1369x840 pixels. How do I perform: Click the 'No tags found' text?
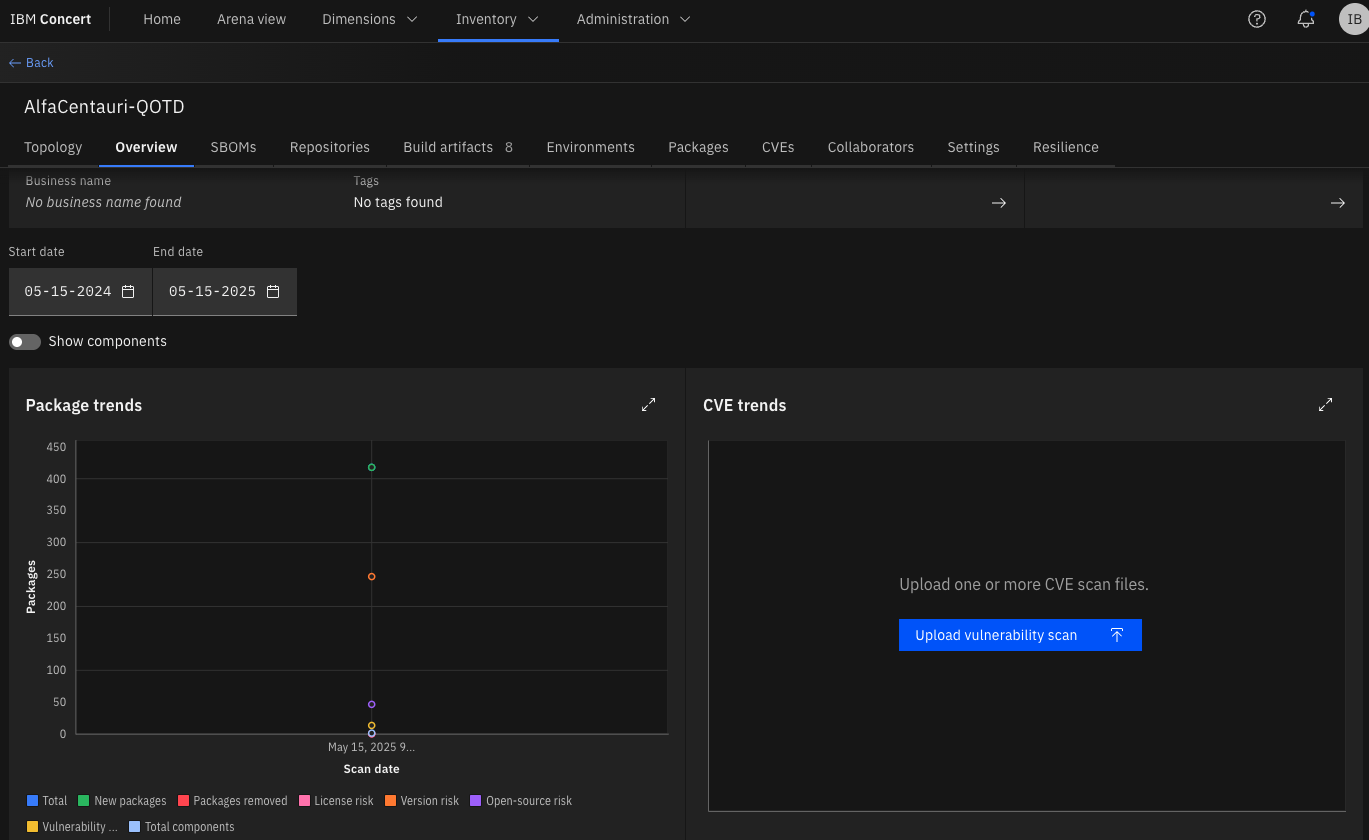pos(398,202)
